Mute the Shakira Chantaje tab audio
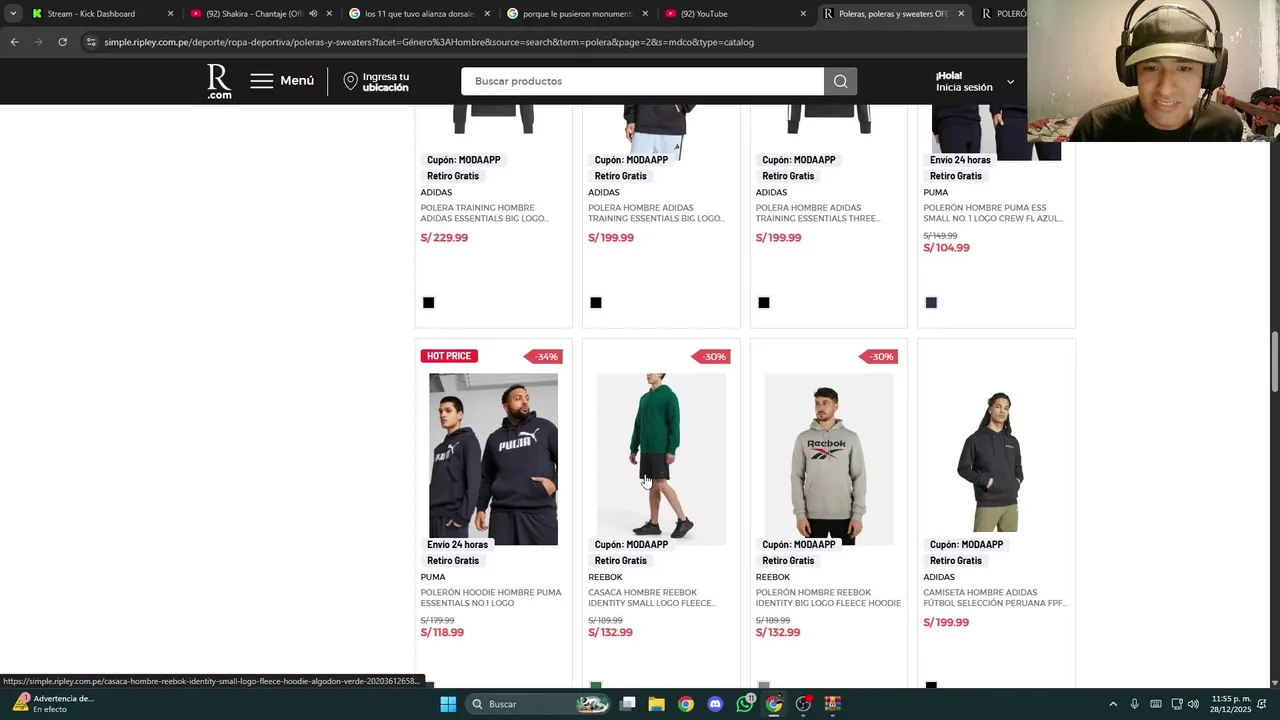The image size is (1280, 720). coord(313,14)
